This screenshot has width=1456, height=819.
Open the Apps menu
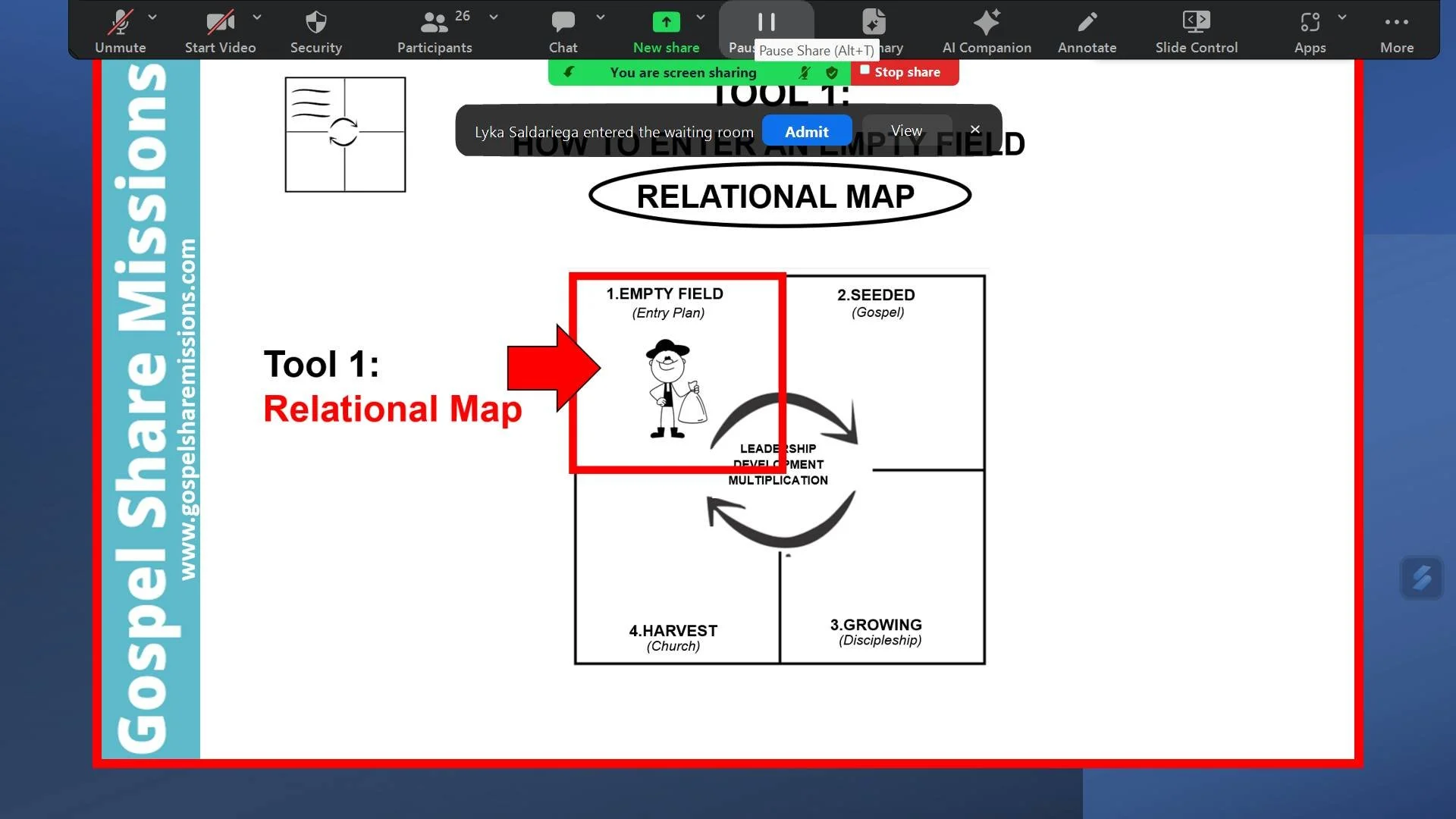1310,30
